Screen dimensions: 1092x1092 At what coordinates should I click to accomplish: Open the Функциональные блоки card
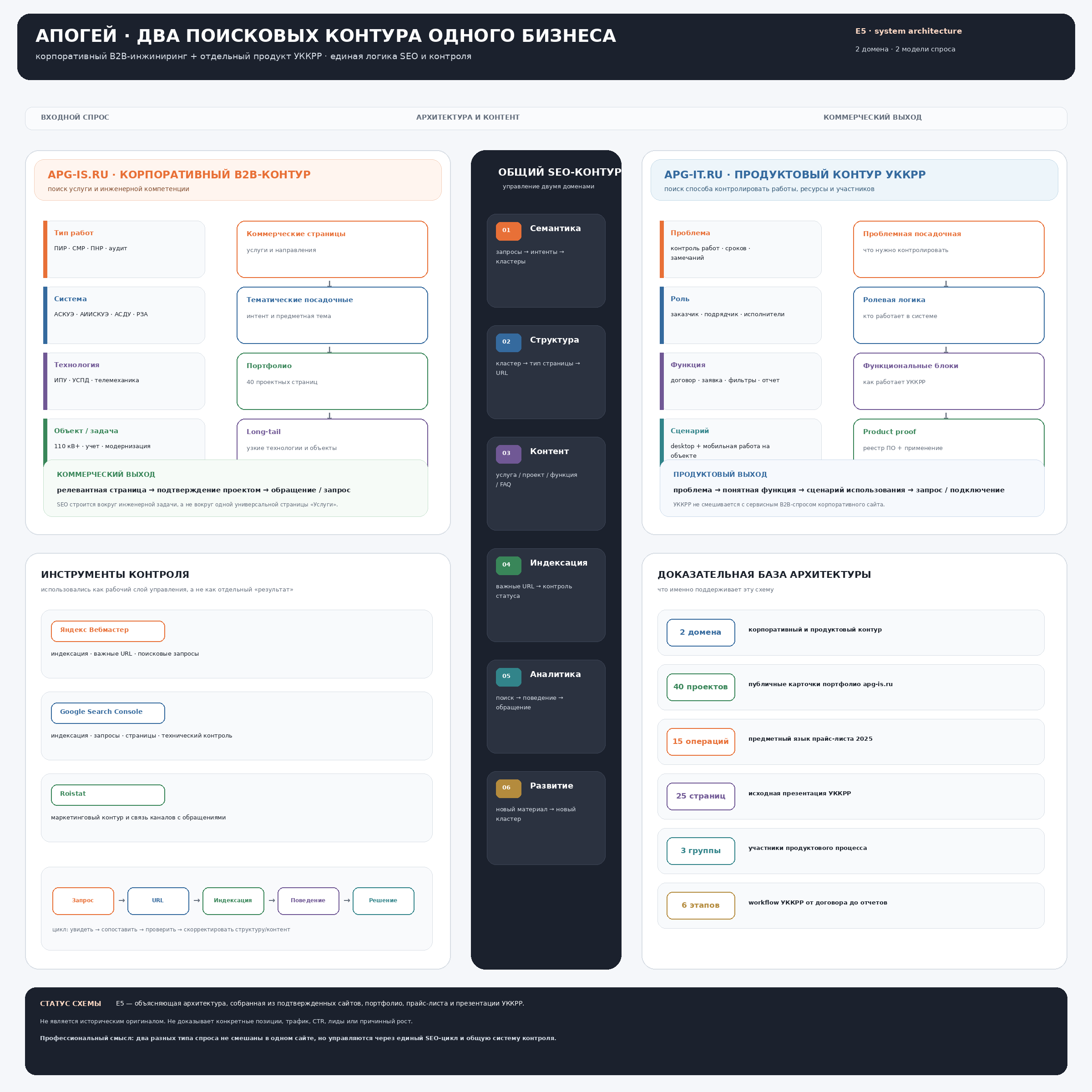click(948, 382)
